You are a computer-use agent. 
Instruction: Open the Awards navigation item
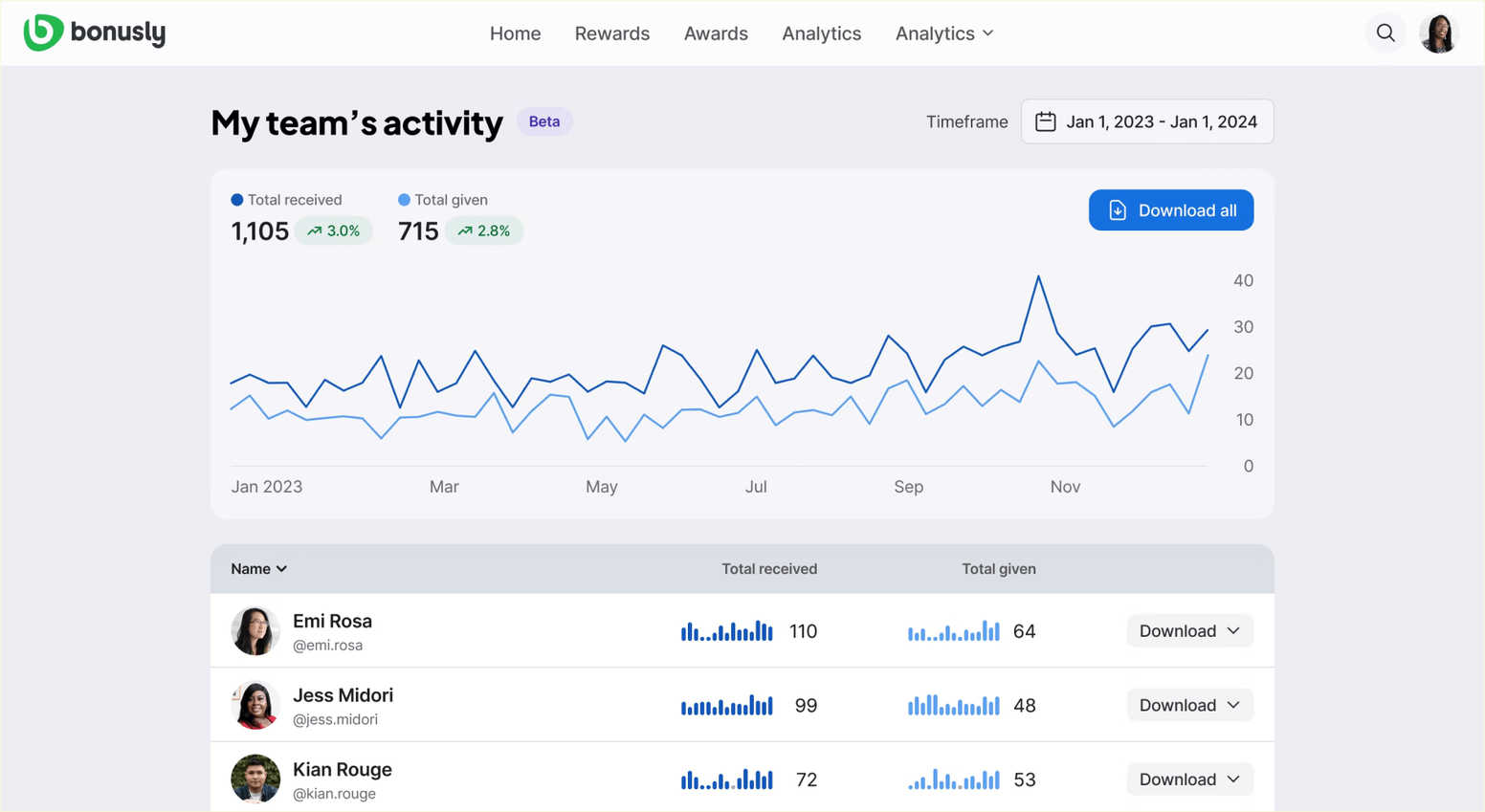pos(716,33)
